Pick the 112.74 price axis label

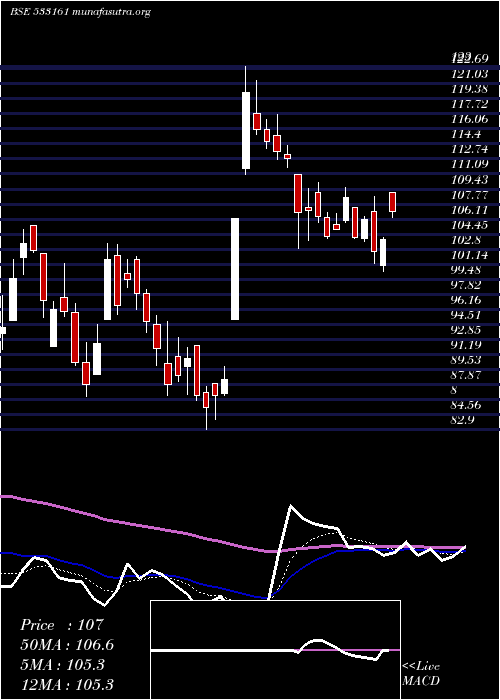click(x=470, y=149)
